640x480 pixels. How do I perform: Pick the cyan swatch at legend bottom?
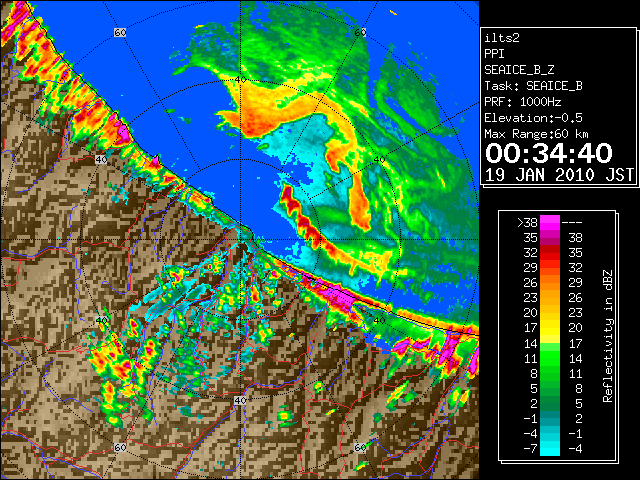[x=550, y=449]
